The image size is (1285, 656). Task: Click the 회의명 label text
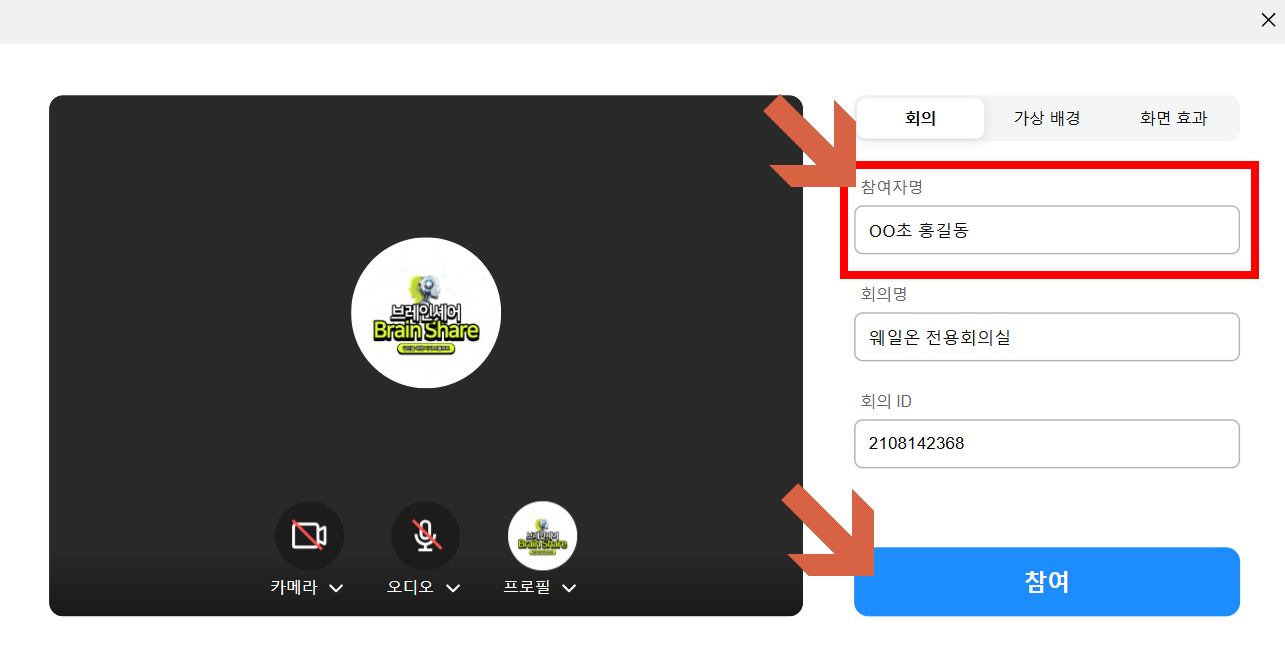884,294
